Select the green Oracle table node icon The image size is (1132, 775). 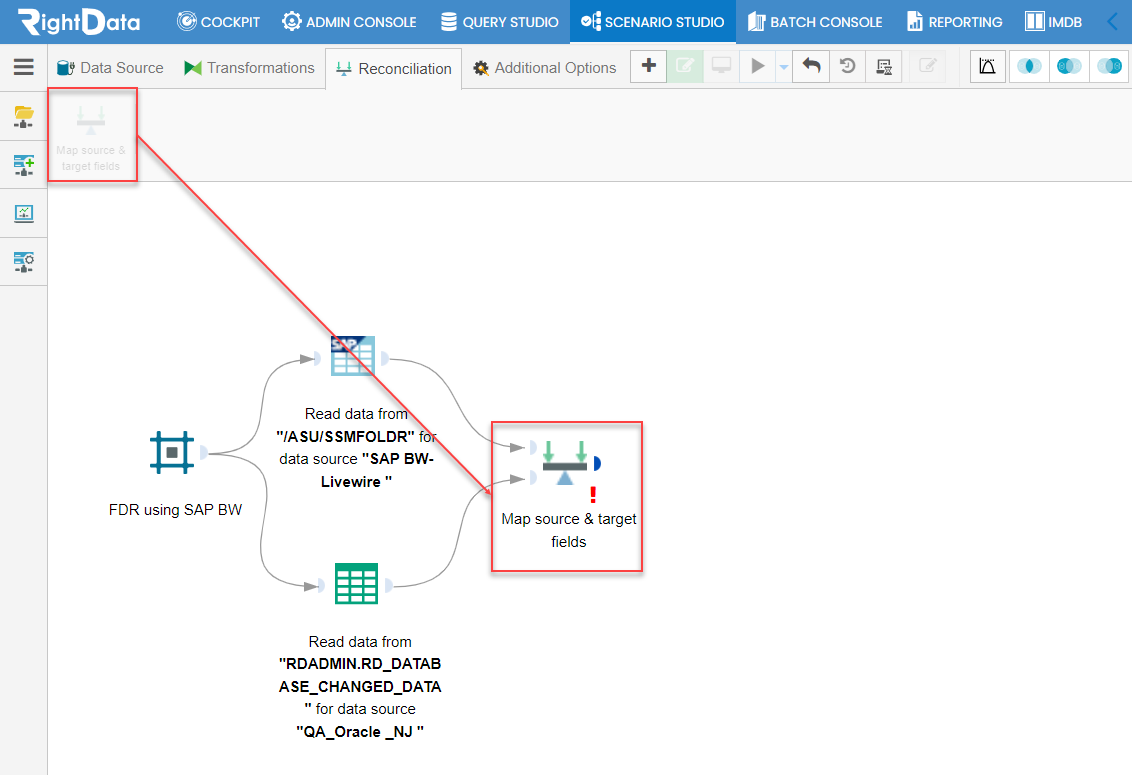tap(357, 584)
